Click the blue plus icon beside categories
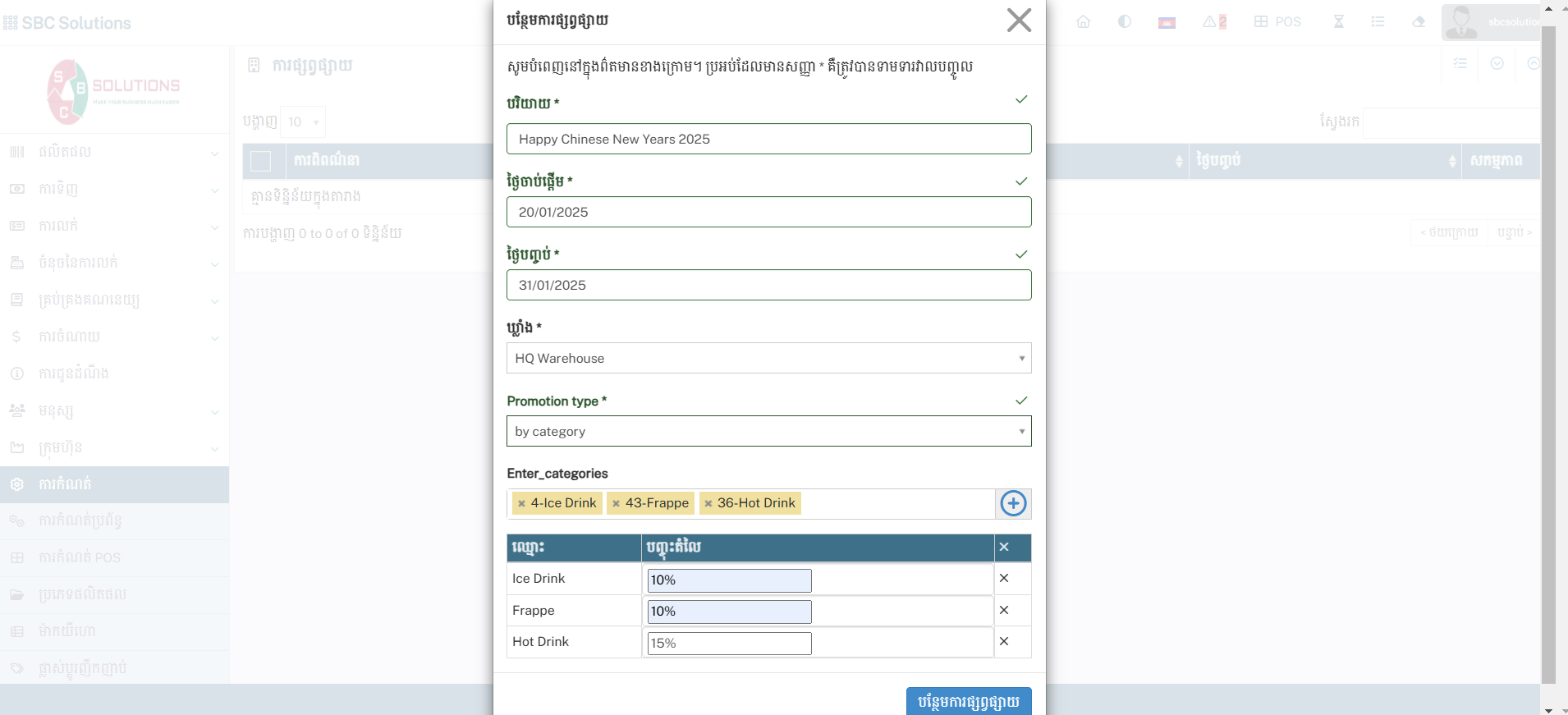 [1013, 503]
